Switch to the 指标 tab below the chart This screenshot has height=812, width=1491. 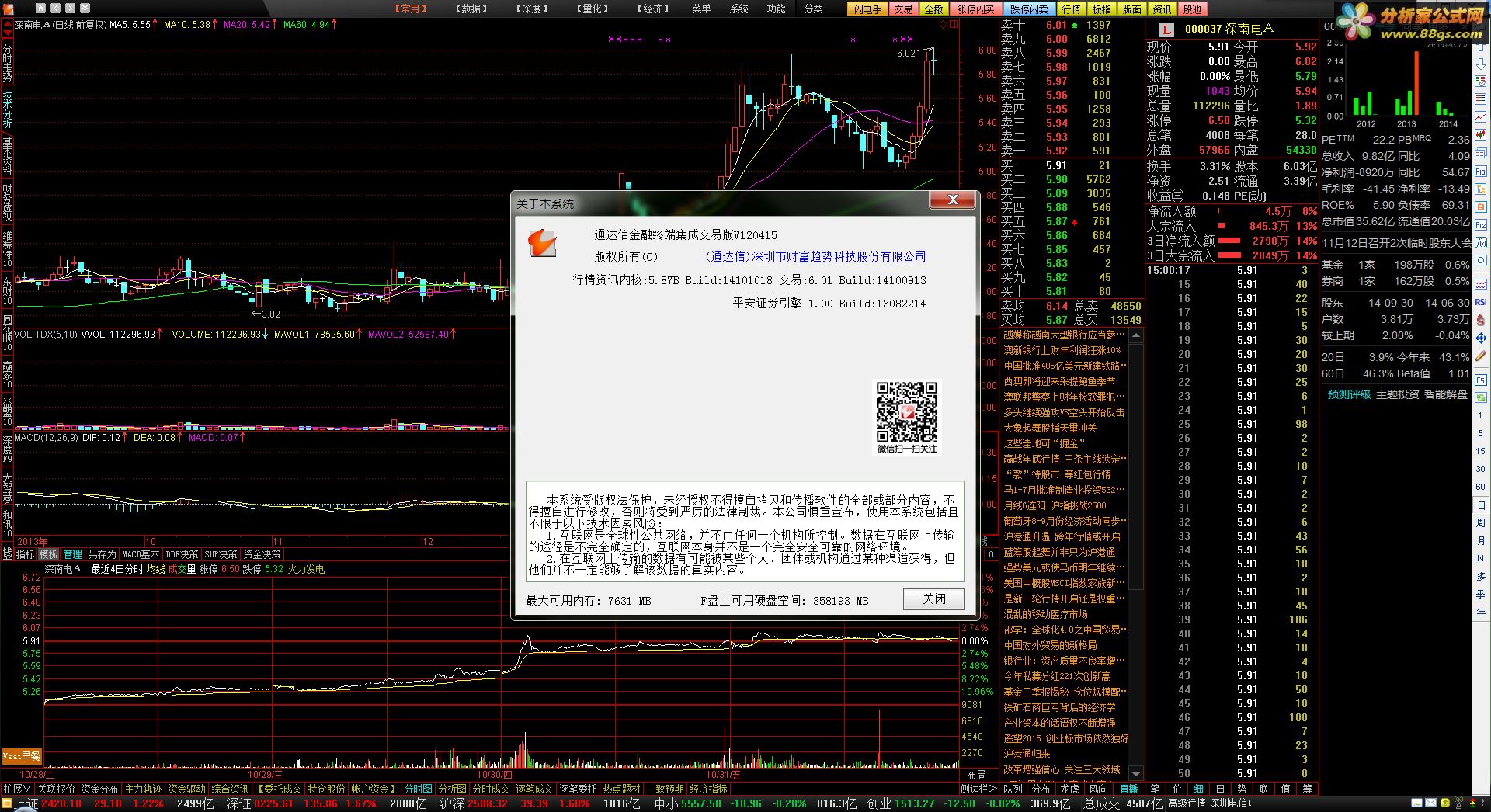pos(26,554)
